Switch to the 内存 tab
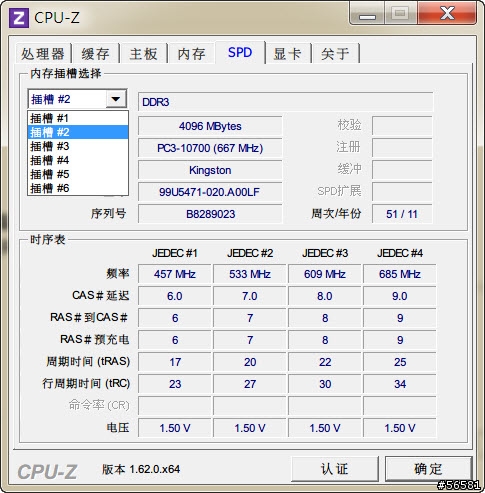Image resolution: width=485 pixels, height=493 pixels. pos(192,53)
